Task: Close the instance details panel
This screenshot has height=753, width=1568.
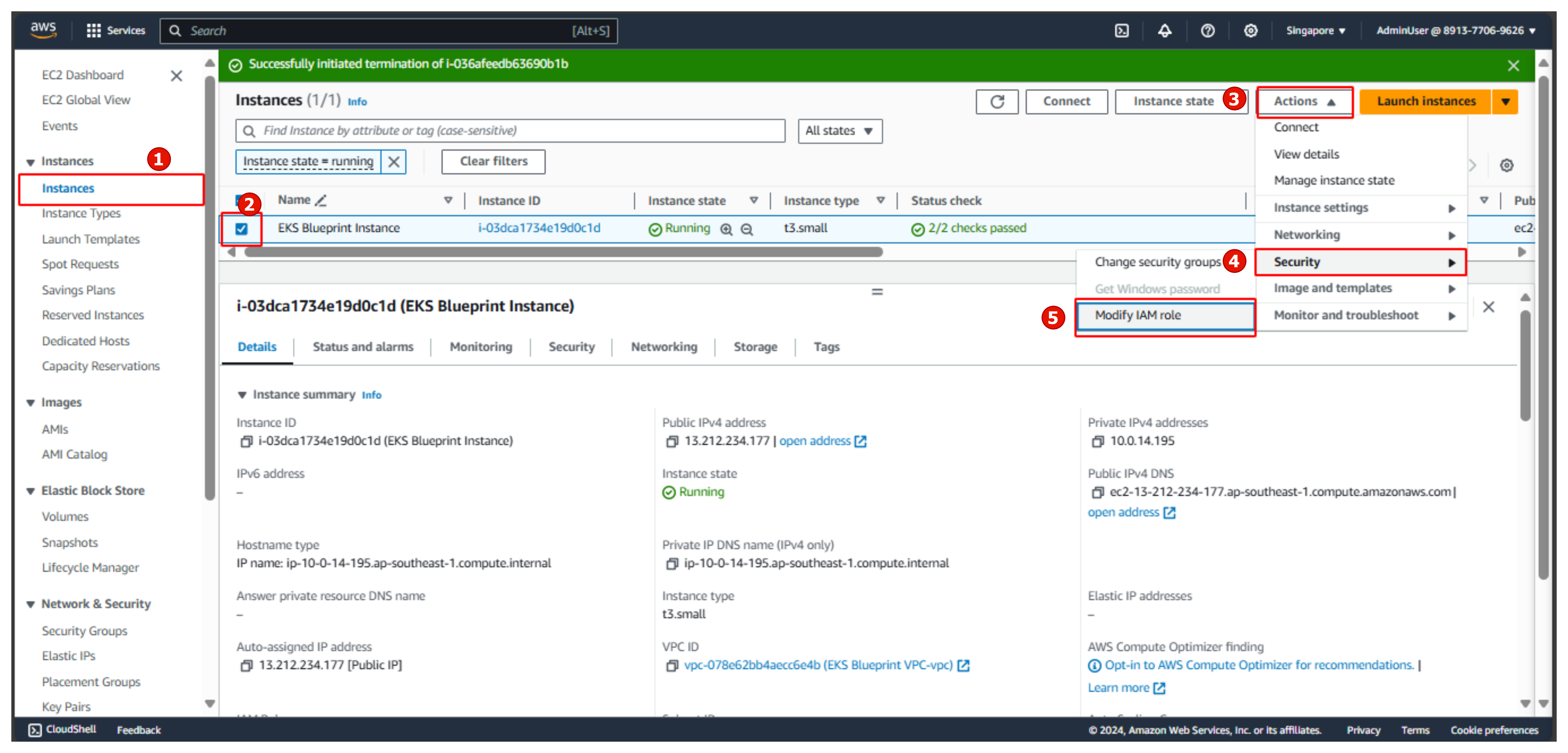Action: tap(1488, 307)
